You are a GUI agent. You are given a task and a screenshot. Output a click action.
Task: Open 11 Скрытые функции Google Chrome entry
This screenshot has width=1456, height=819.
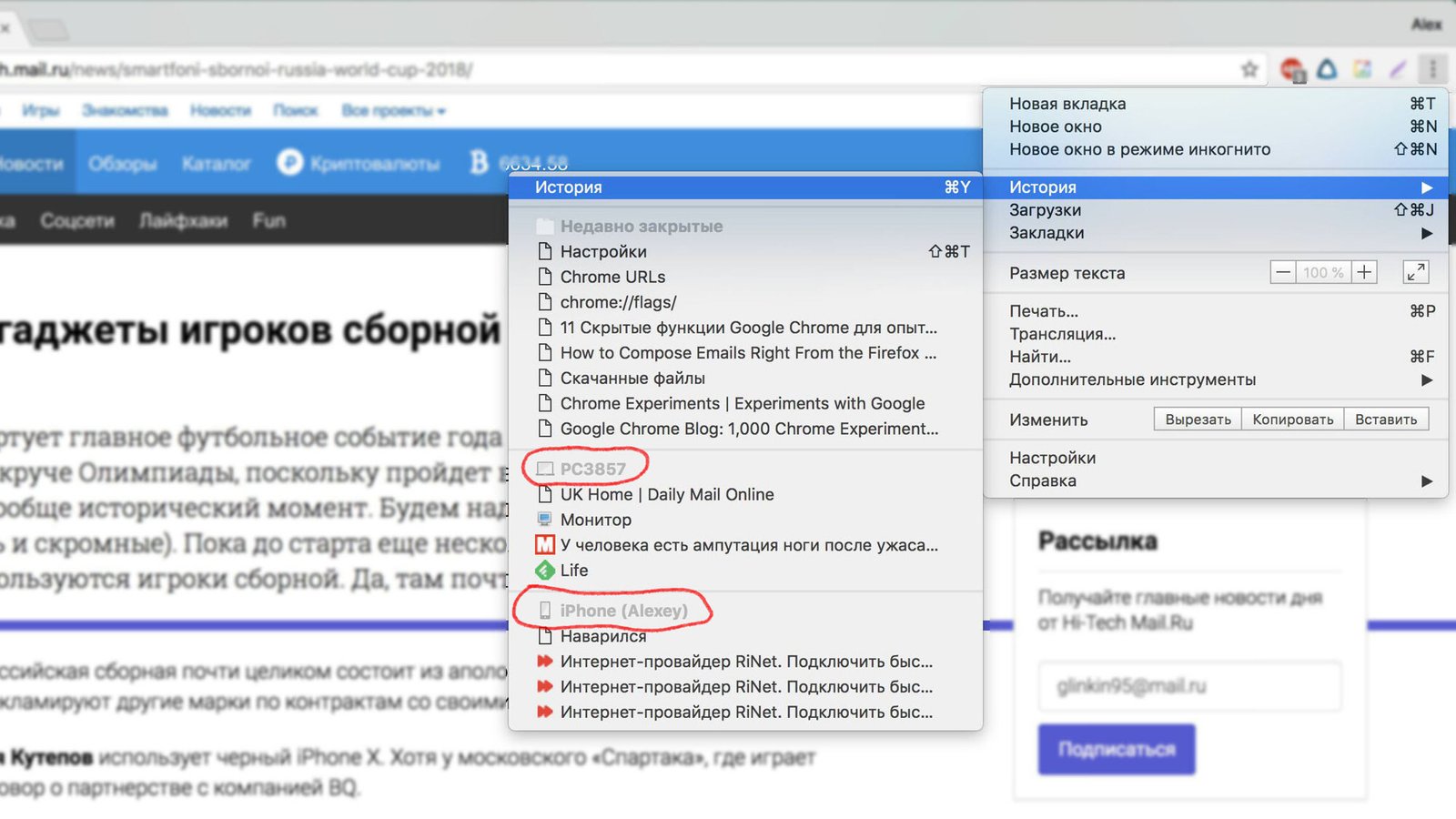pyautogui.click(x=745, y=328)
